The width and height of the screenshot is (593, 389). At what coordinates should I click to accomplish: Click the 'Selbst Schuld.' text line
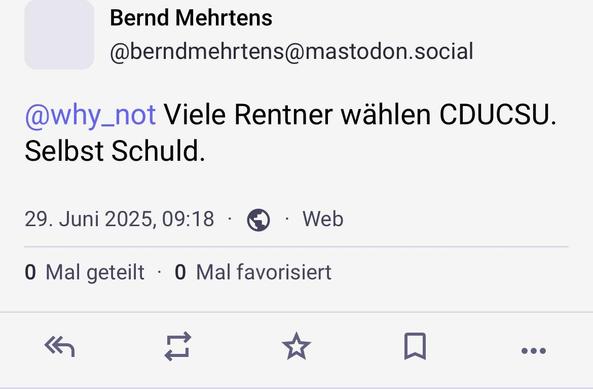(x=115, y=151)
